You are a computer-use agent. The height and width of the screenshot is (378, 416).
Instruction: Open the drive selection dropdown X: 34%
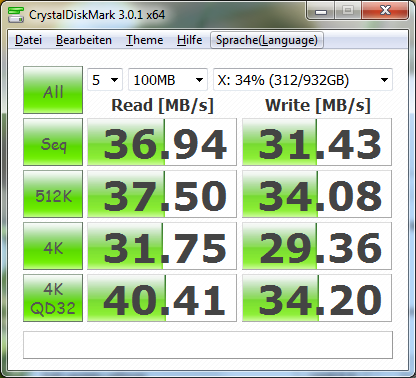pyautogui.click(x=303, y=80)
